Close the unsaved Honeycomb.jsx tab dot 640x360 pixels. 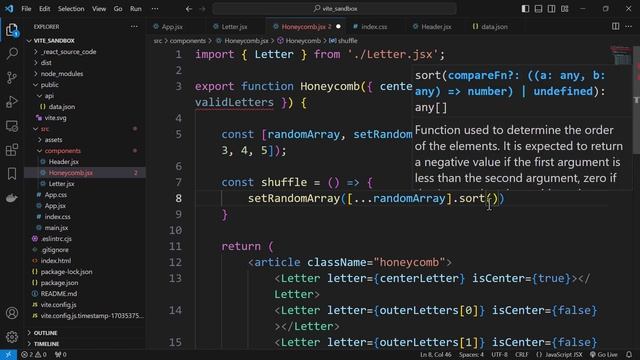(338, 27)
